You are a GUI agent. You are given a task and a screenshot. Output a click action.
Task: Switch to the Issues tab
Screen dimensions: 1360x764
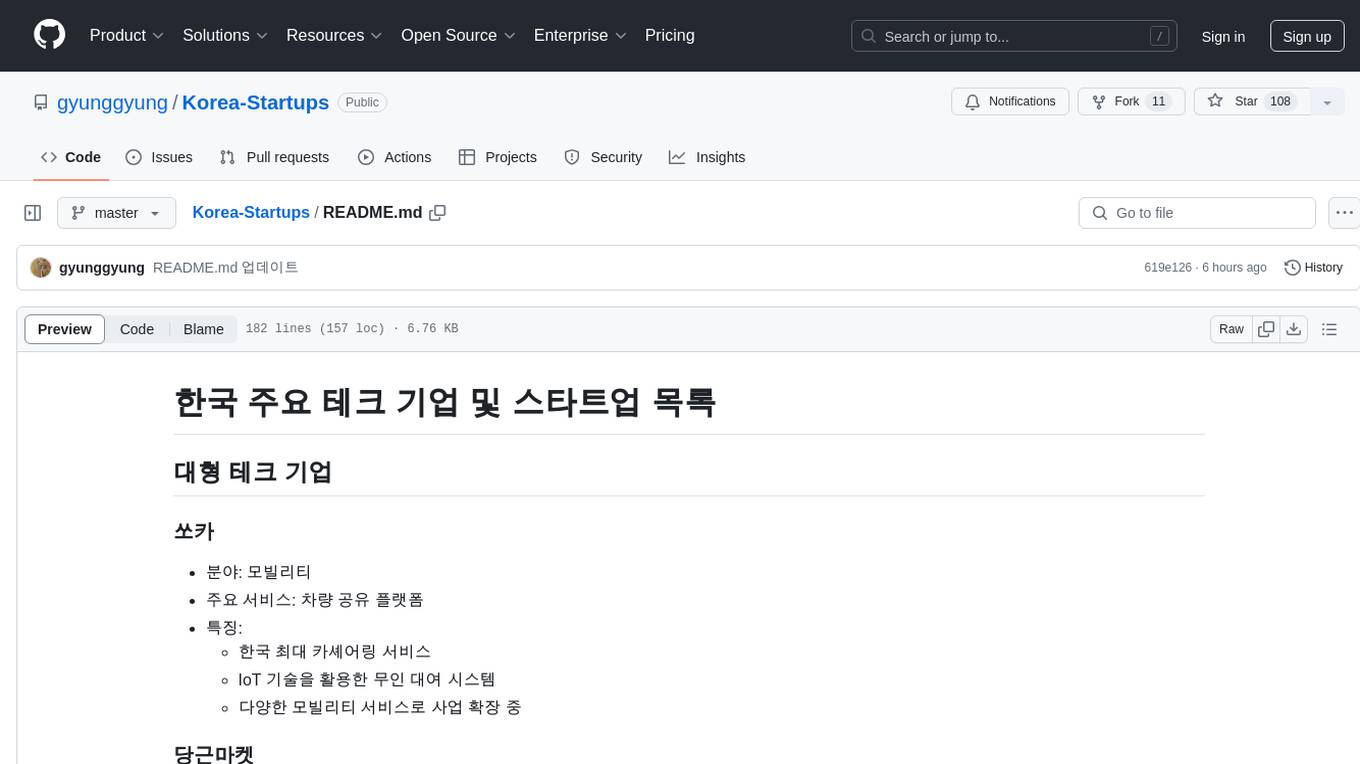coord(159,157)
